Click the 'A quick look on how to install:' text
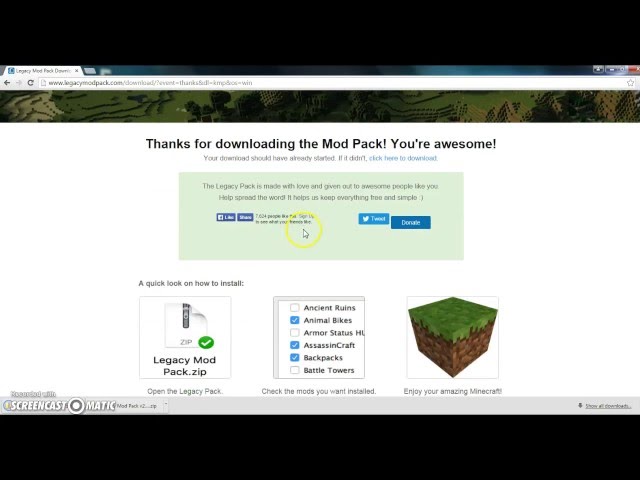The width and height of the screenshot is (640, 480). pos(191,283)
